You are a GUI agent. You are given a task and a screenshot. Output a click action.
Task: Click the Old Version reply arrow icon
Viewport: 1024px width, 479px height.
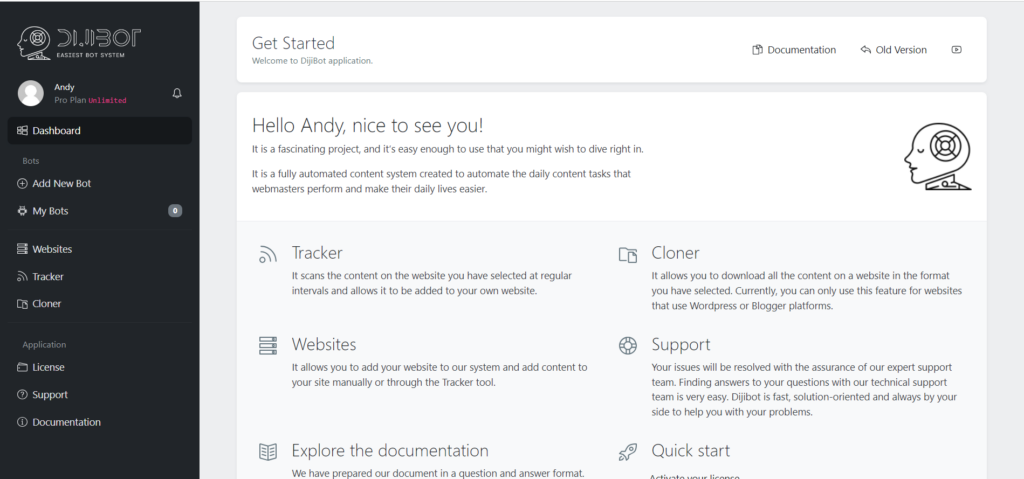(865, 50)
